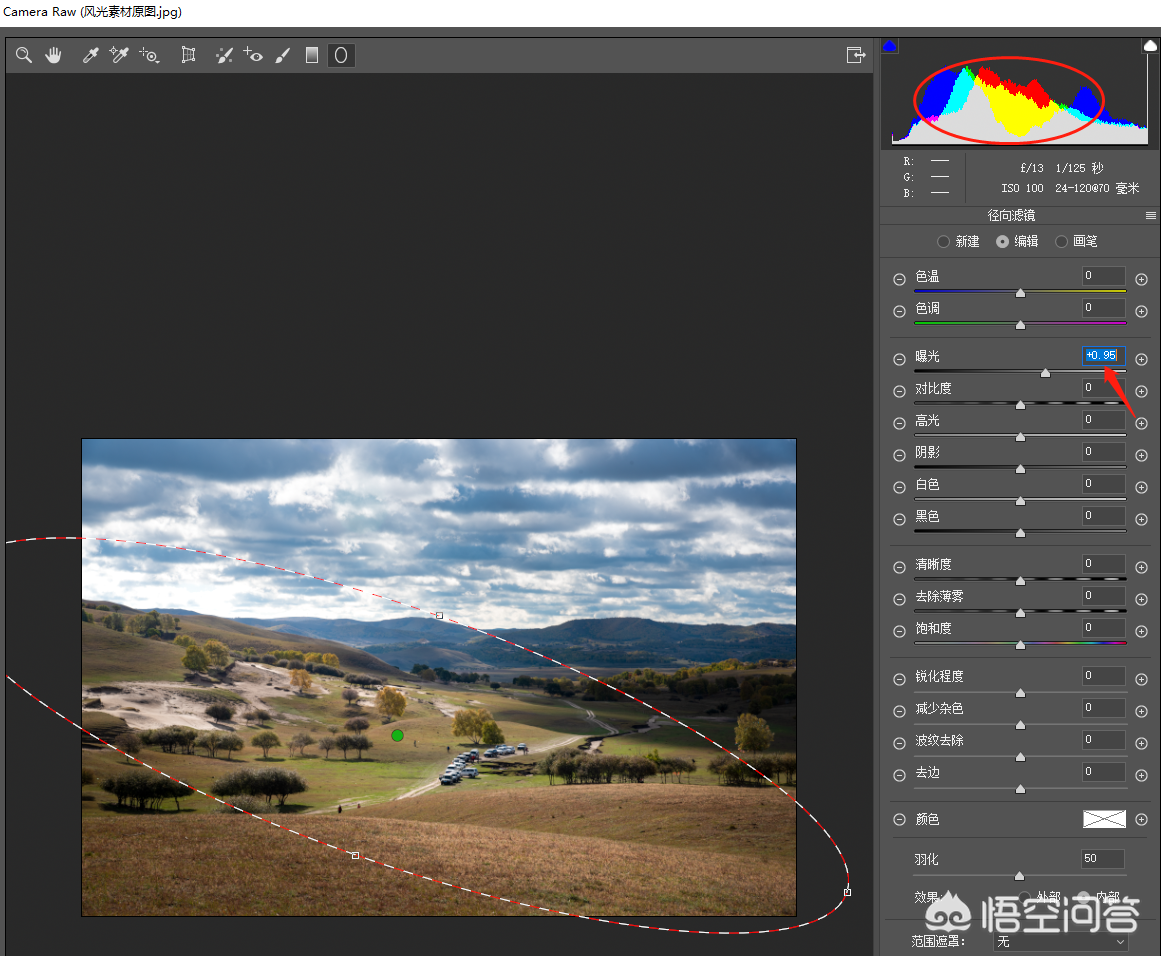Decrease 去边 with its minus icon
Screen dimensions: 1161x956
[x=900, y=775]
